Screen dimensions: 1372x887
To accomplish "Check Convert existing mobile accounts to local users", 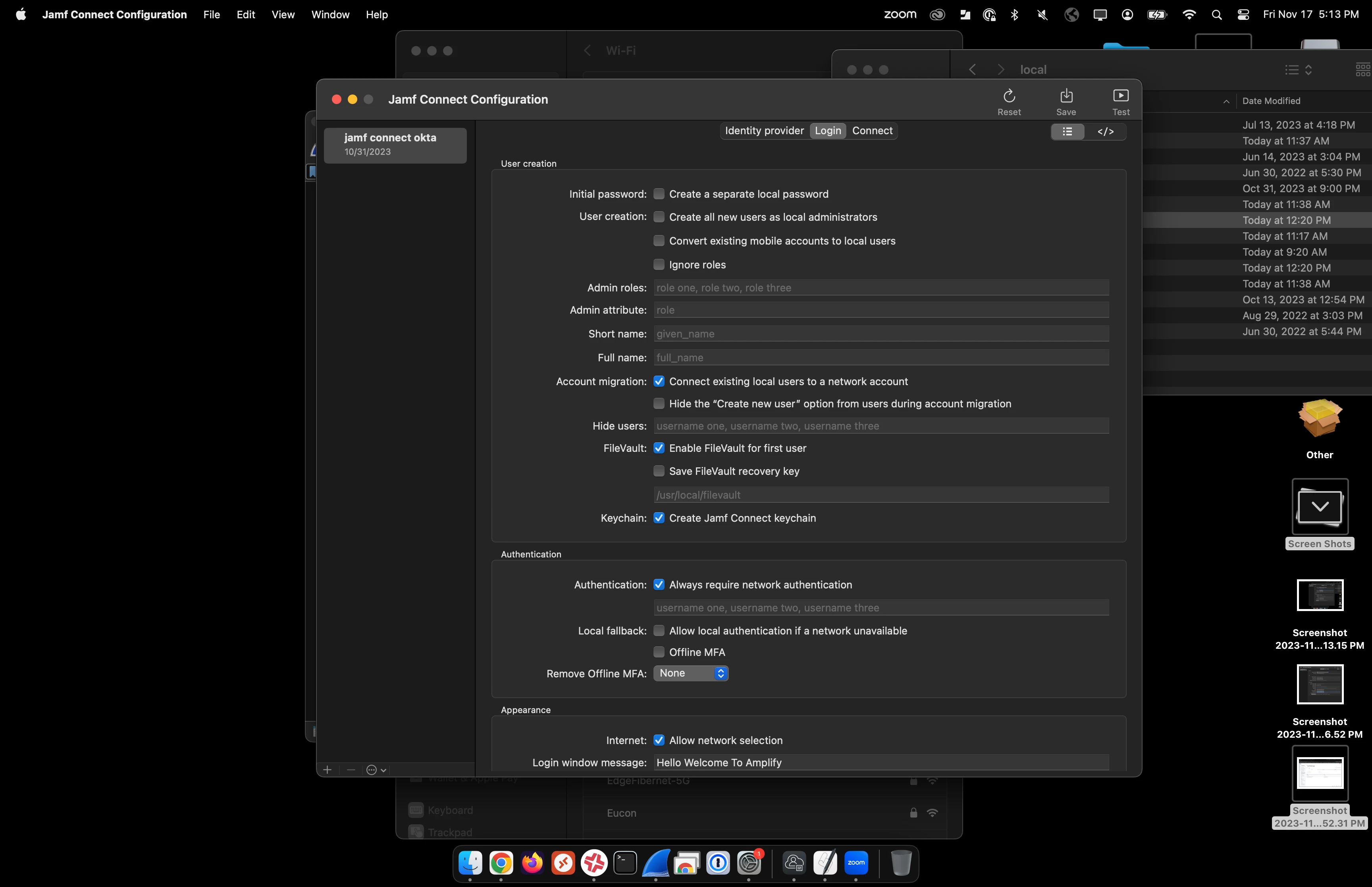I will pos(659,240).
